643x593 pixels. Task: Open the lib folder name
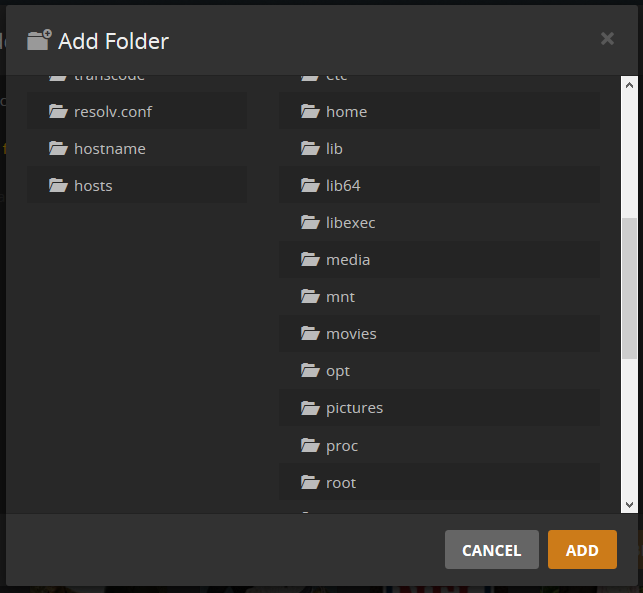click(334, 149)
